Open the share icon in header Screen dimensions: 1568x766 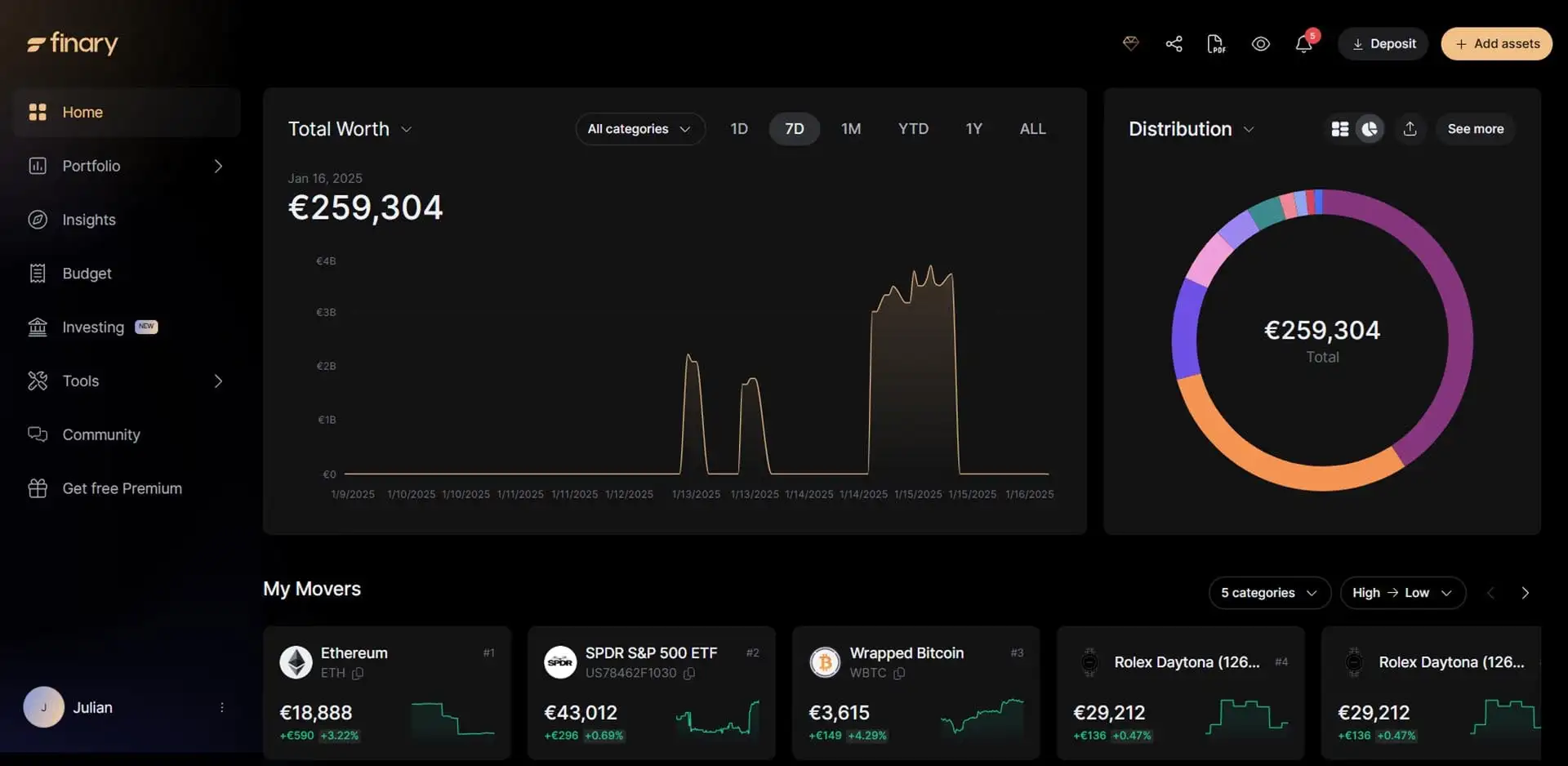(x=1174, y=43)
